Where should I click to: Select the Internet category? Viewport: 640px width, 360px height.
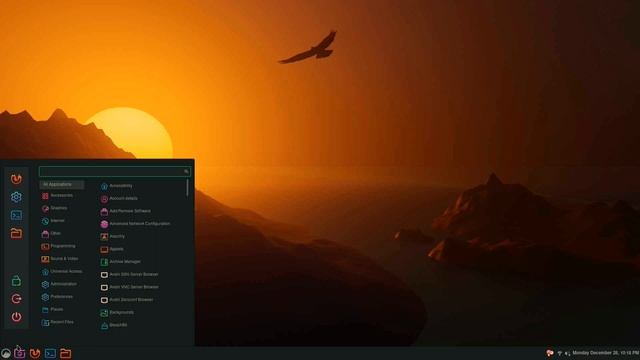pos(53,221)
